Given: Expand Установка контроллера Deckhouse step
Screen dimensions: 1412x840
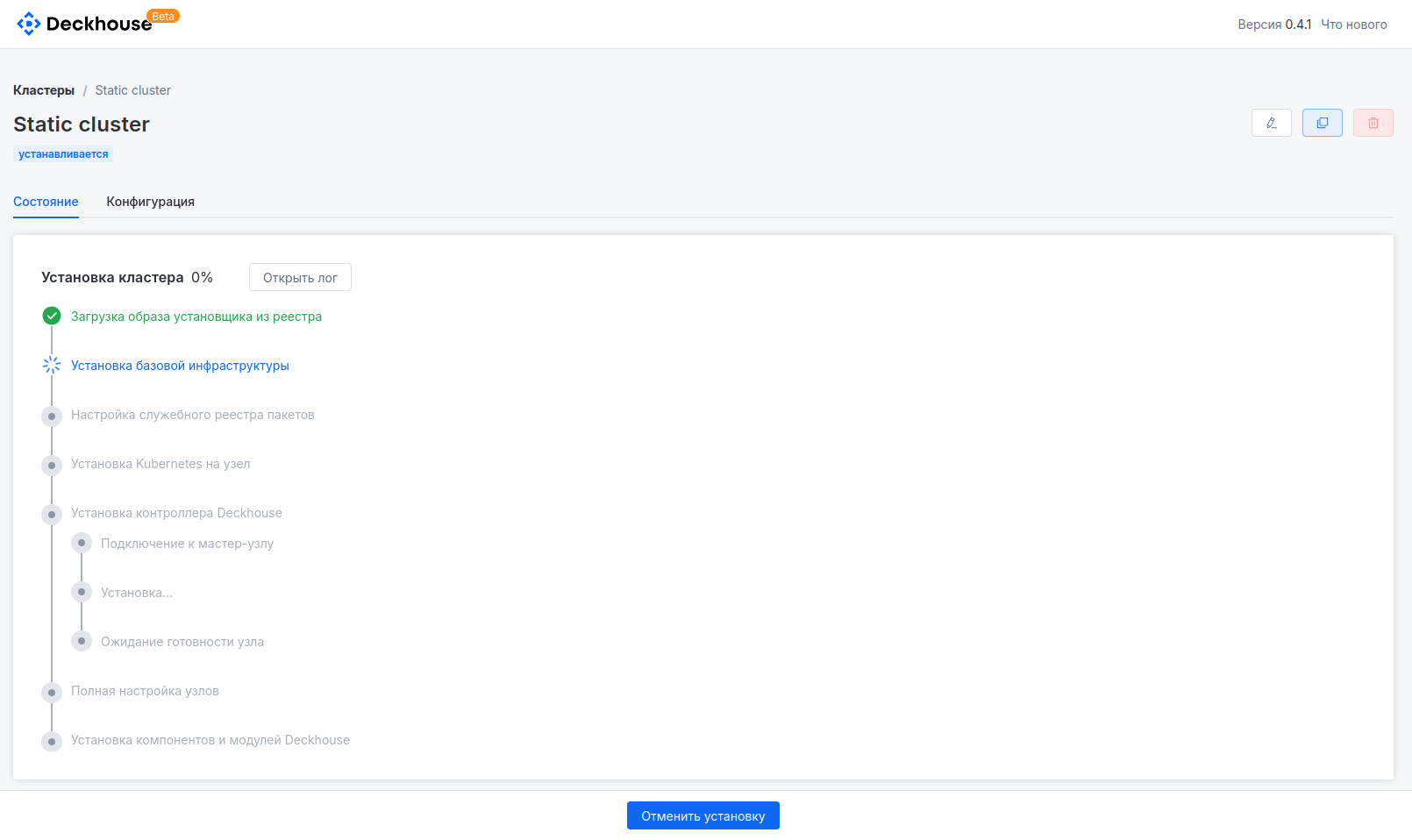Looking at the screenshot, I should click(x=176, y=513).
